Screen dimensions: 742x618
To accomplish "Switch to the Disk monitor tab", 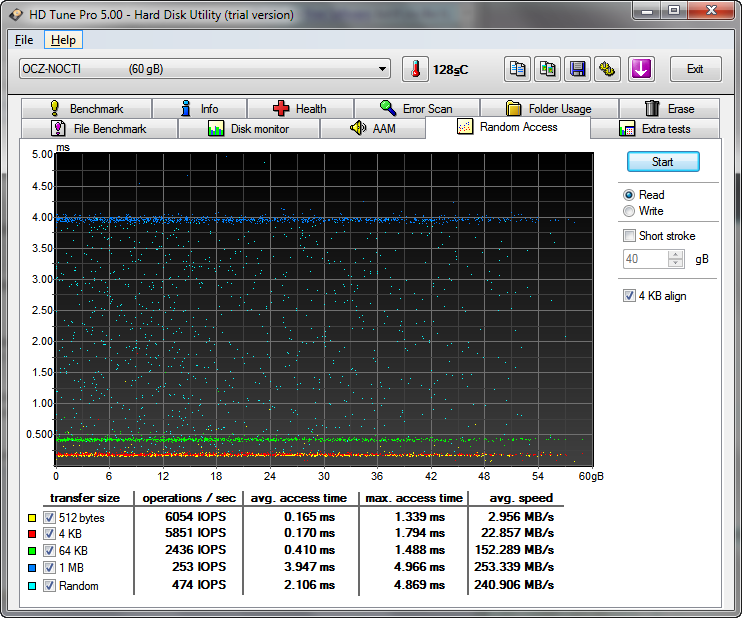I will point(249,129).
